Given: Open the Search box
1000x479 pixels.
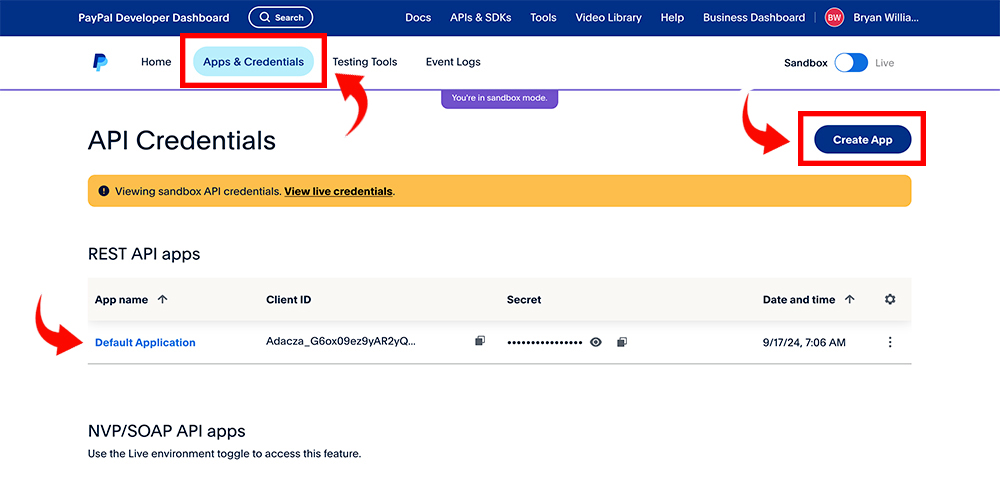Looking at the screenshot, I should coord(281,18).
